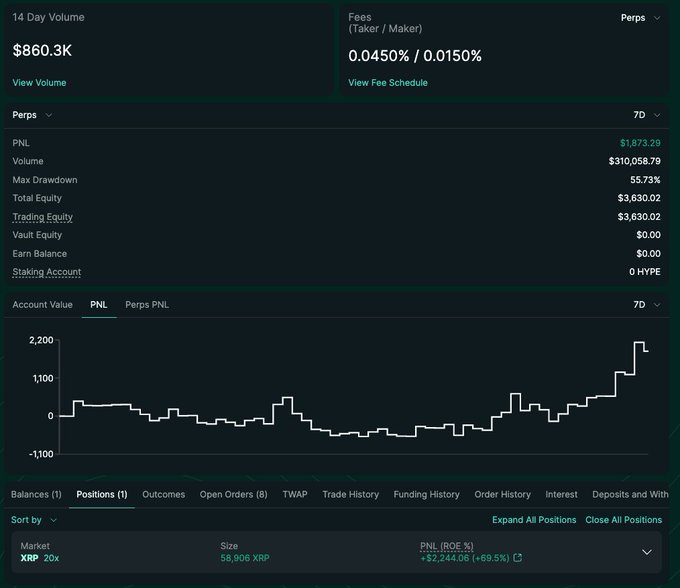Click Expand All Positions
Image resolution: width=680 pixels, height=588 pixels.
(534, 520)
